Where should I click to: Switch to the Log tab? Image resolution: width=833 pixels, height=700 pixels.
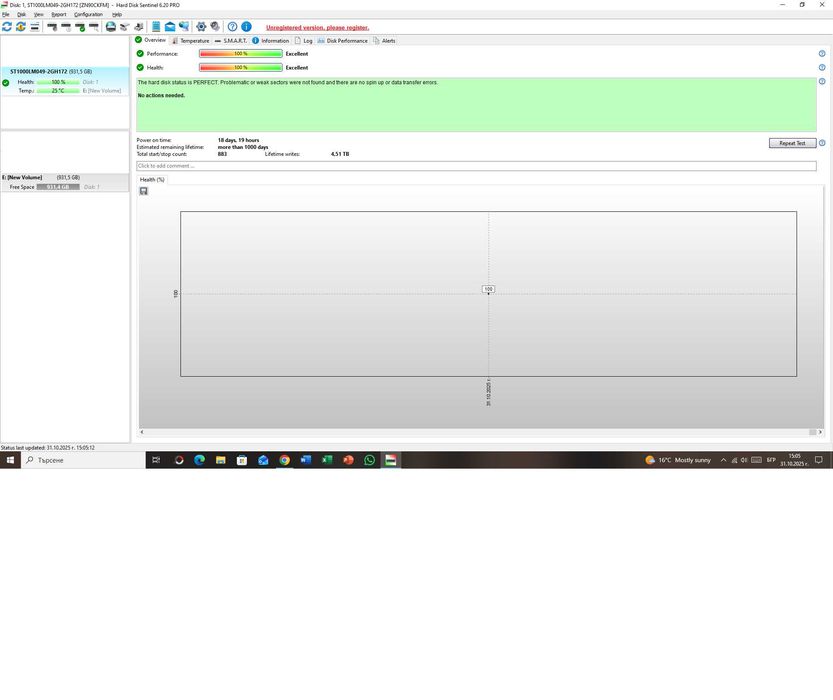pos(303,40)
